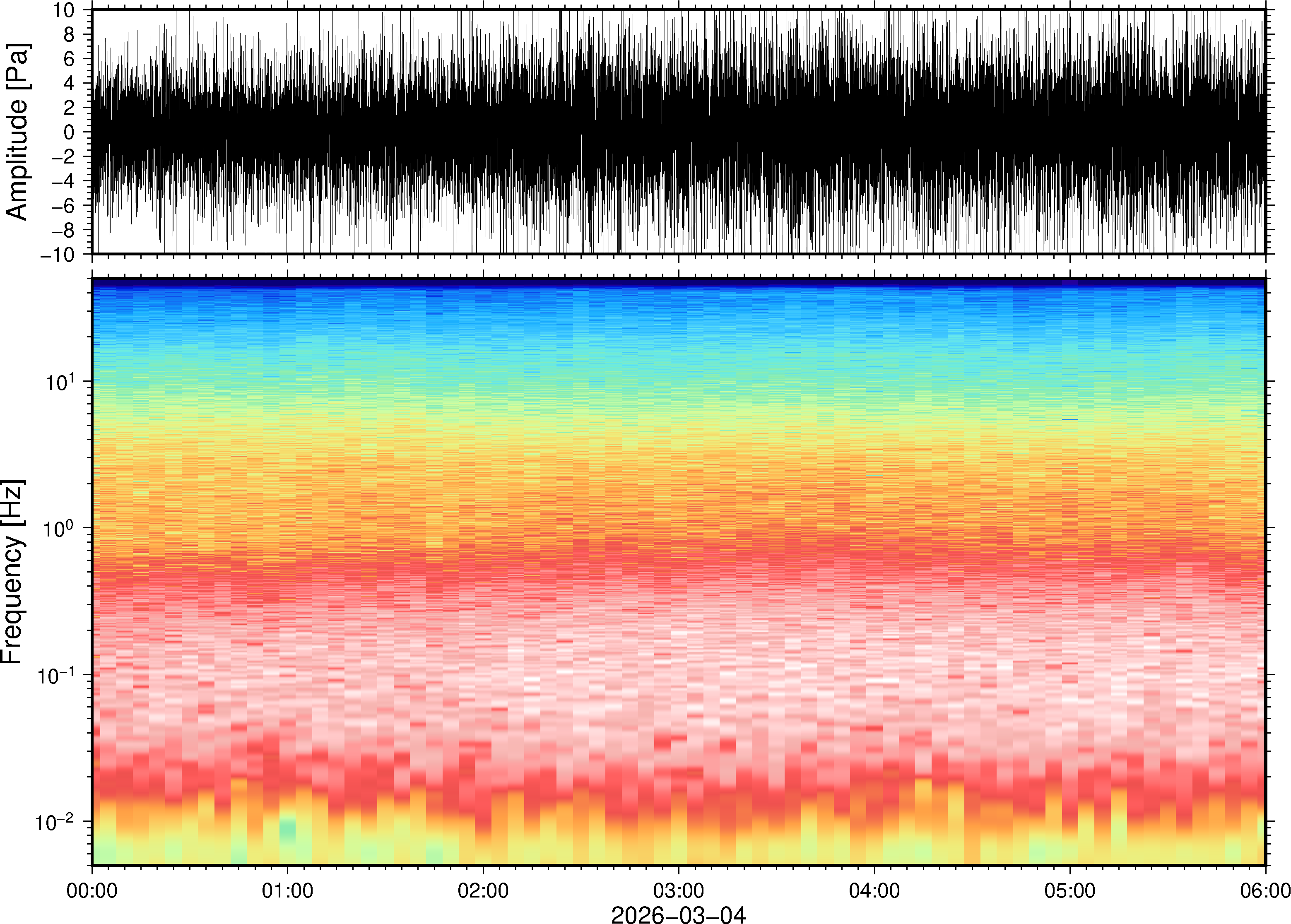This screenshot has width=1291, height=924.
Task: Click the 01:00 time axis label
Action: point(287,890)
